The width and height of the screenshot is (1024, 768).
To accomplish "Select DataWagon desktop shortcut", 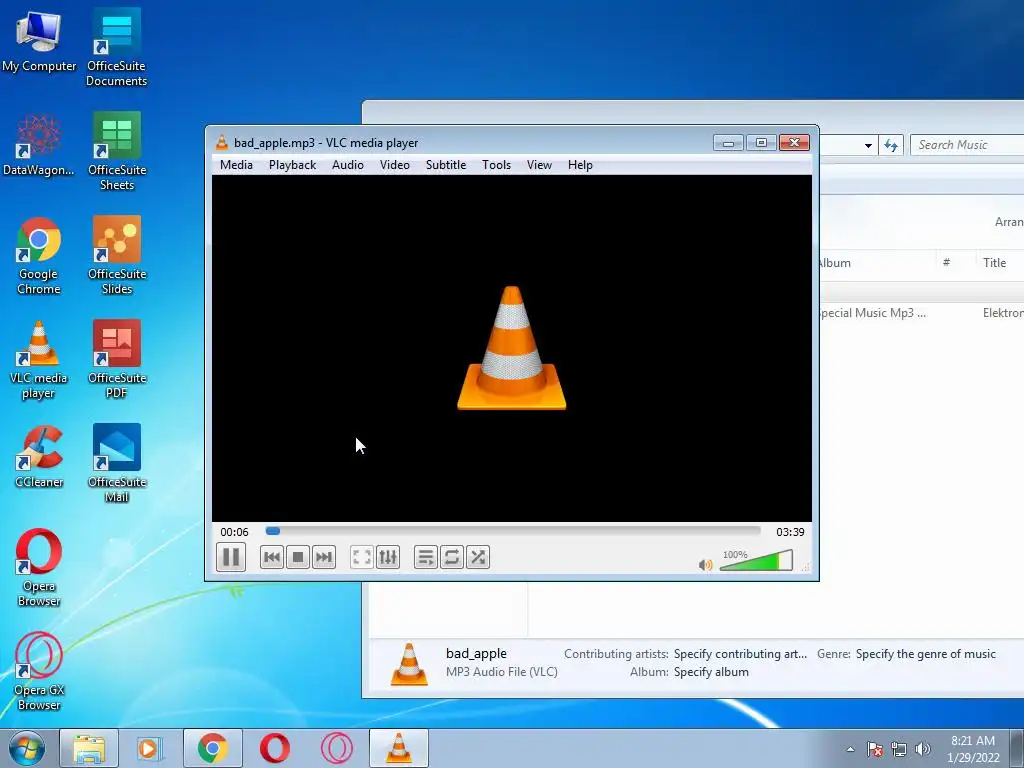I will [x=39, y=145].
